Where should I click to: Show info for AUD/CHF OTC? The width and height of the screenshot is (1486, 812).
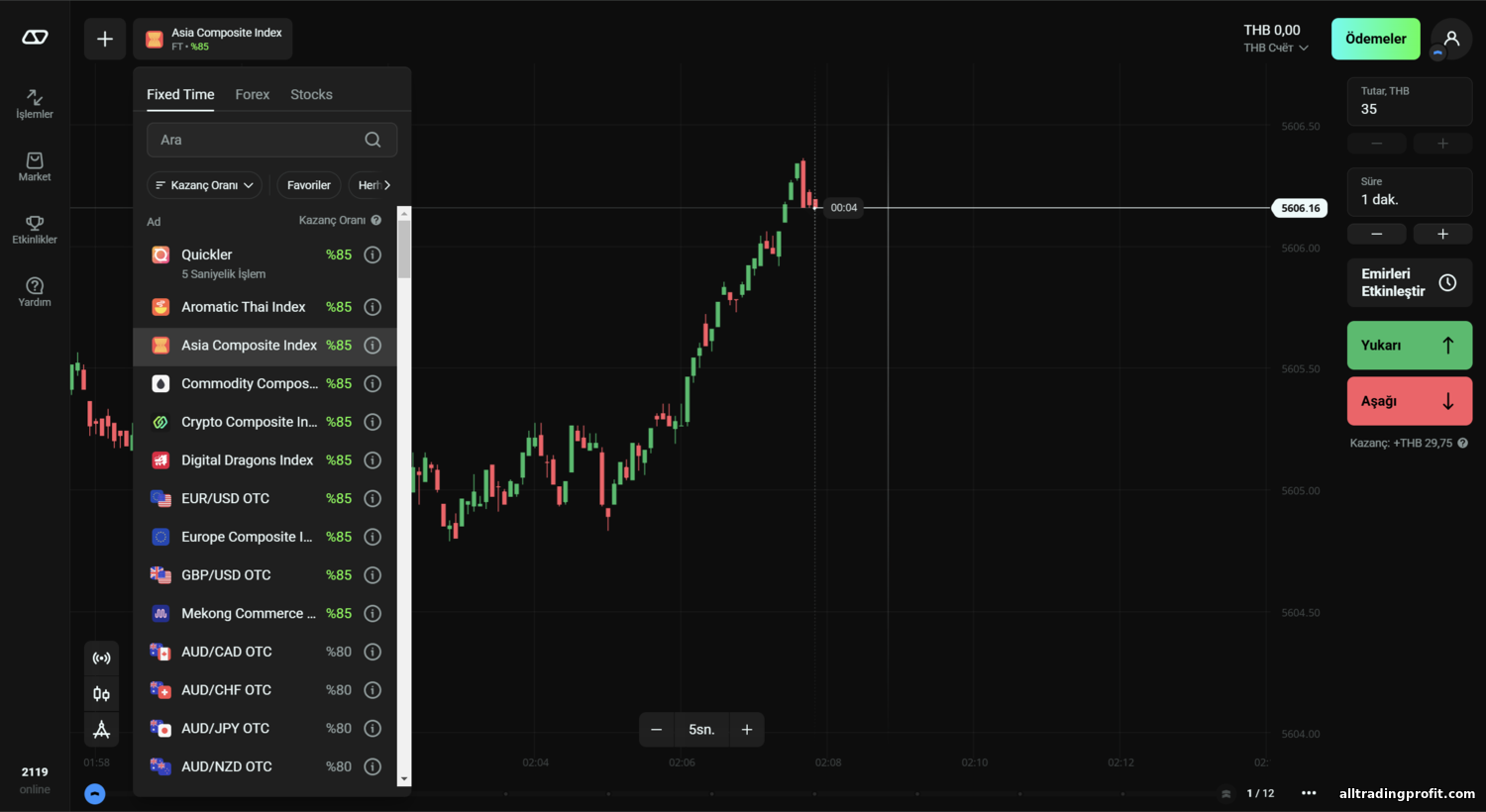coord(372,690)
